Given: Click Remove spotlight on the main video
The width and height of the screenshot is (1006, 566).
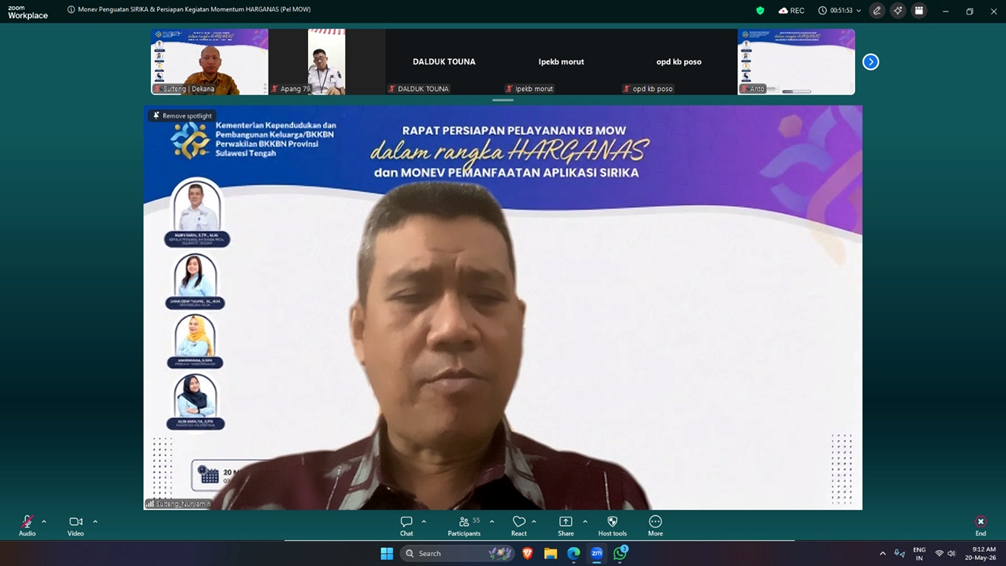Looking at the screenshot, I should pyautogui.click(x=182, y=116).
